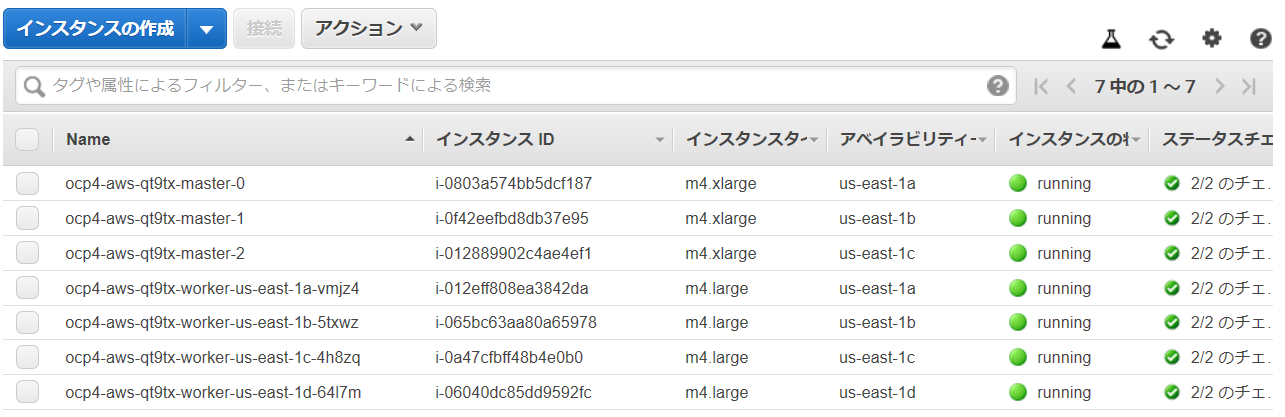Refresh the instance list
This screenshot has height=417, width=1285.
coord(1161,39)
